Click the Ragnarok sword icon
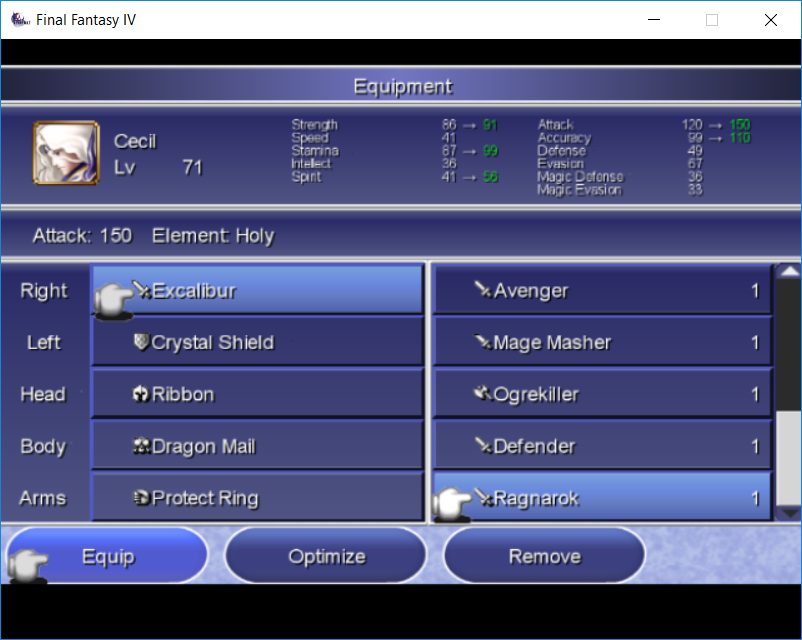 click(x=483, y=497)
